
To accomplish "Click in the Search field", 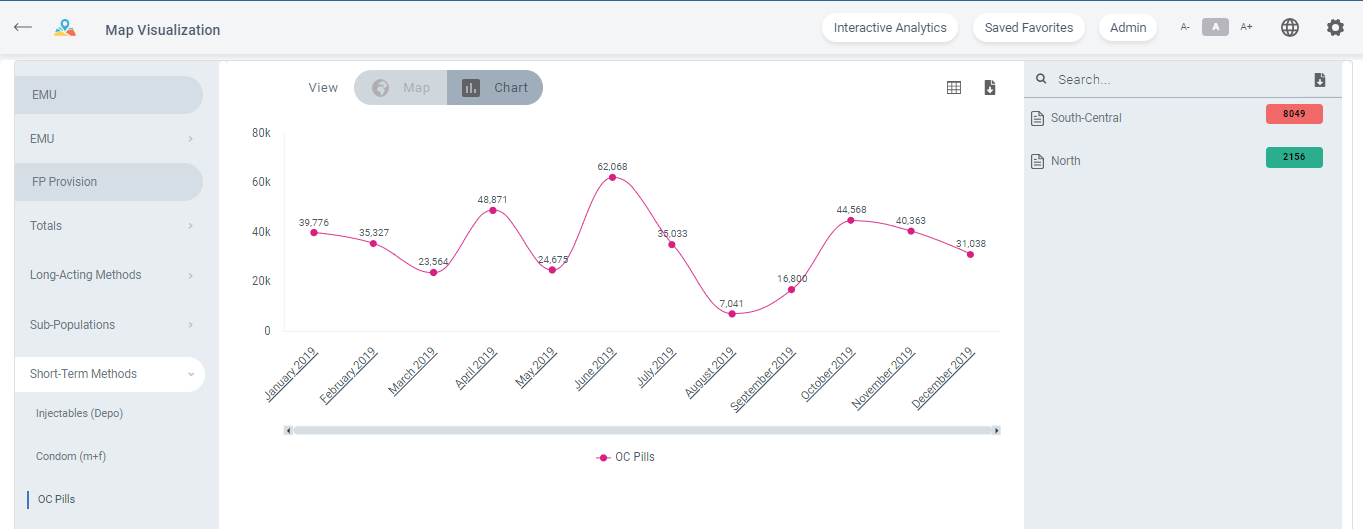I will (1180, 79).
